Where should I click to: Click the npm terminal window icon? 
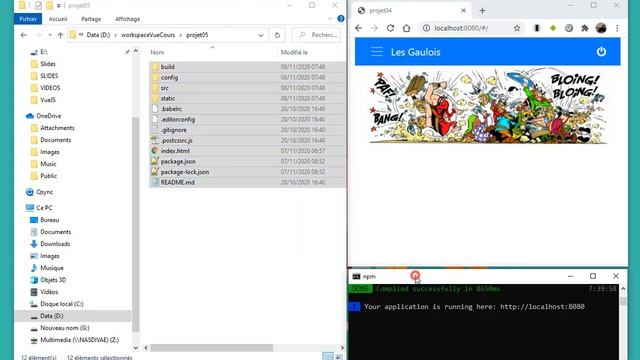(x=356, y=276)
